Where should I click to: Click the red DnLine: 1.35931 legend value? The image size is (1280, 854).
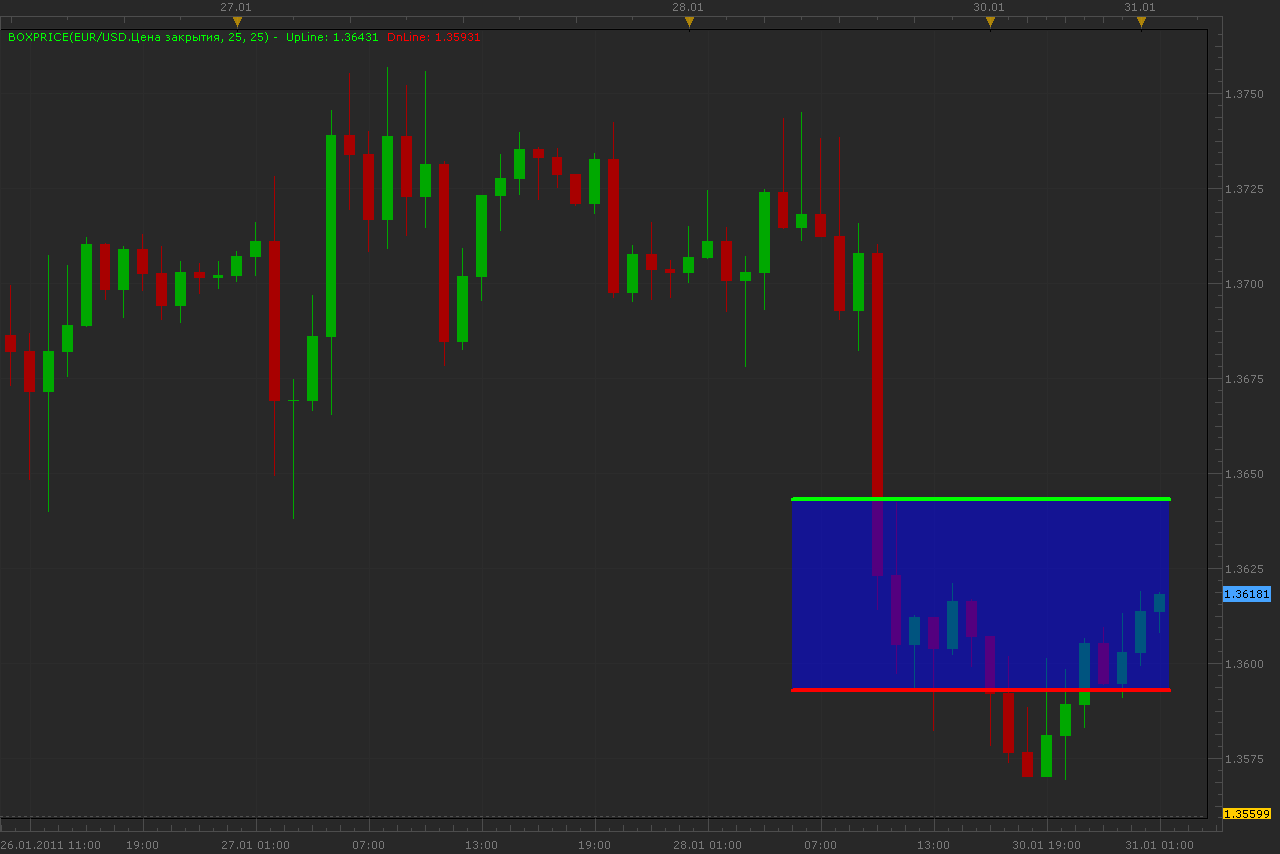434,37
